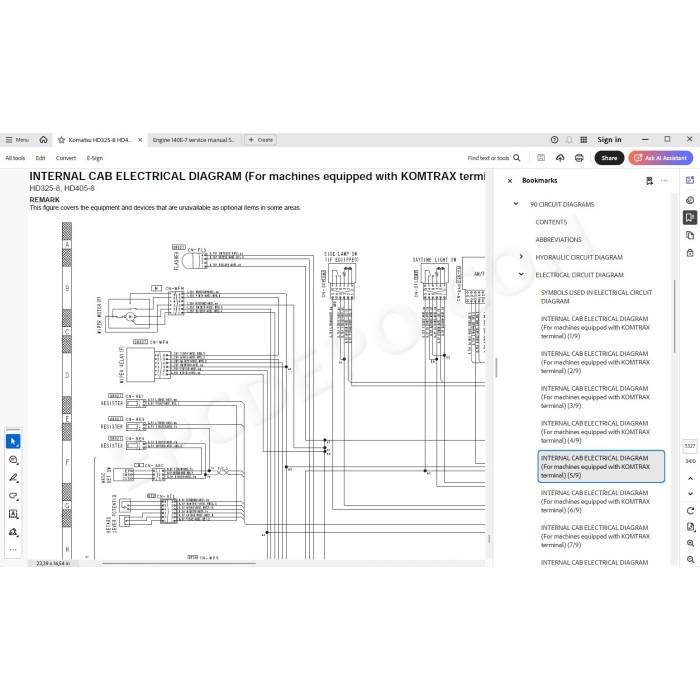Click the Create button
Viewport: 700px width, 700px height.
click(261, 140)
